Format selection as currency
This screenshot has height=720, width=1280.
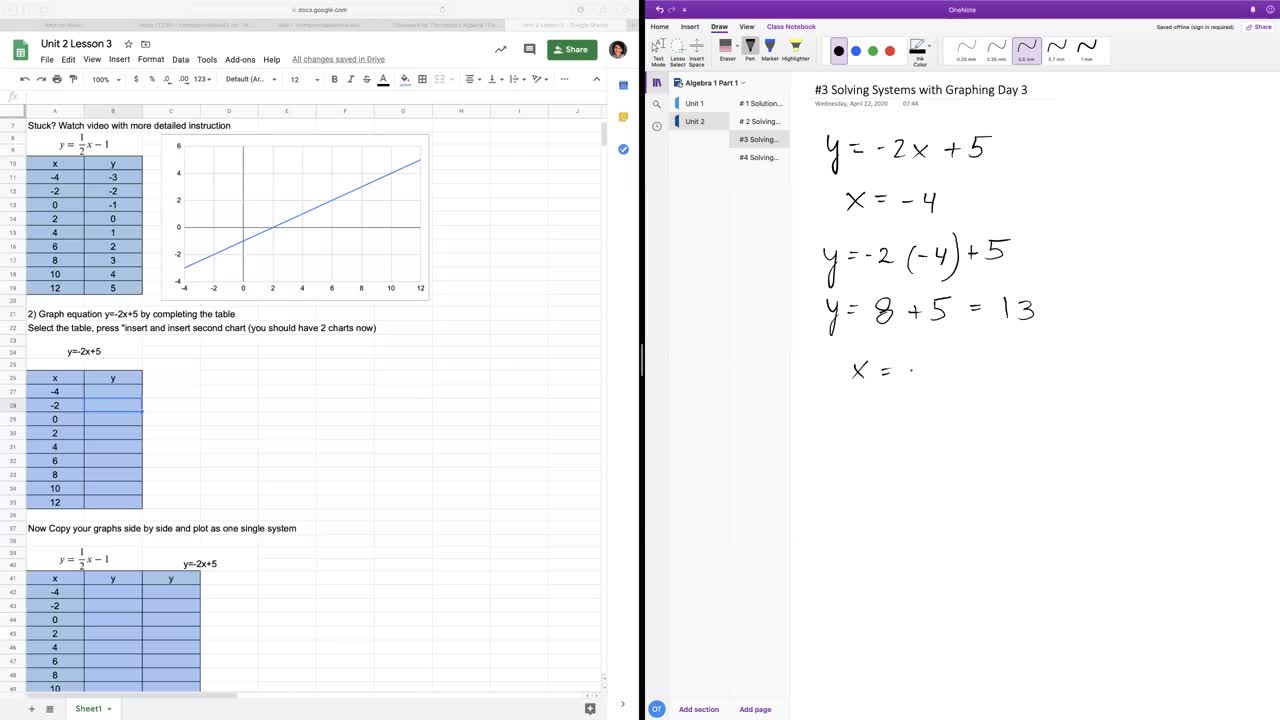[x=138, y=79]
